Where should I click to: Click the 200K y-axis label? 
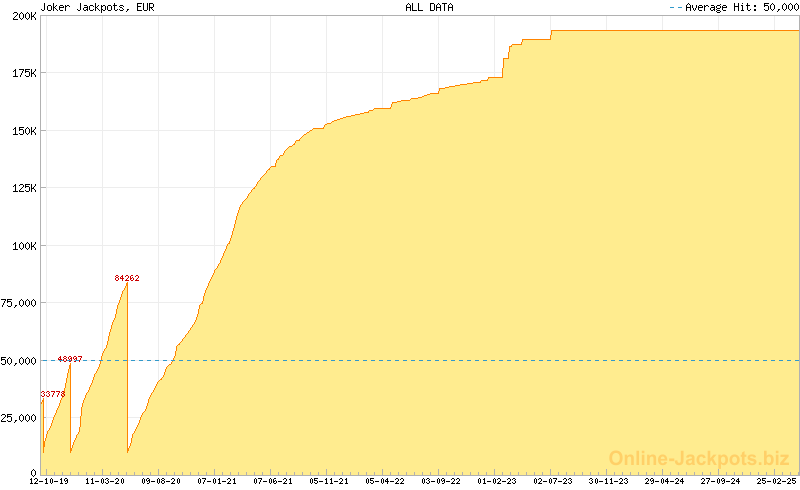(x=22, y=16)
